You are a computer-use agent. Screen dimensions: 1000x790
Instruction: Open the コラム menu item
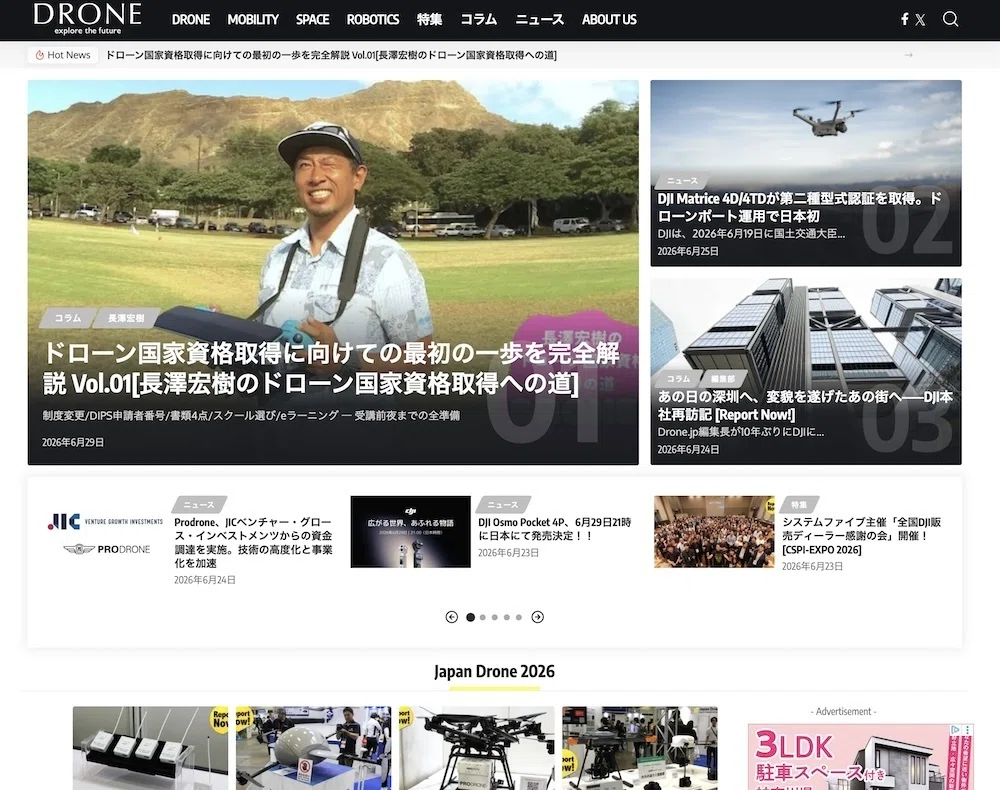[x=478, y=20]
